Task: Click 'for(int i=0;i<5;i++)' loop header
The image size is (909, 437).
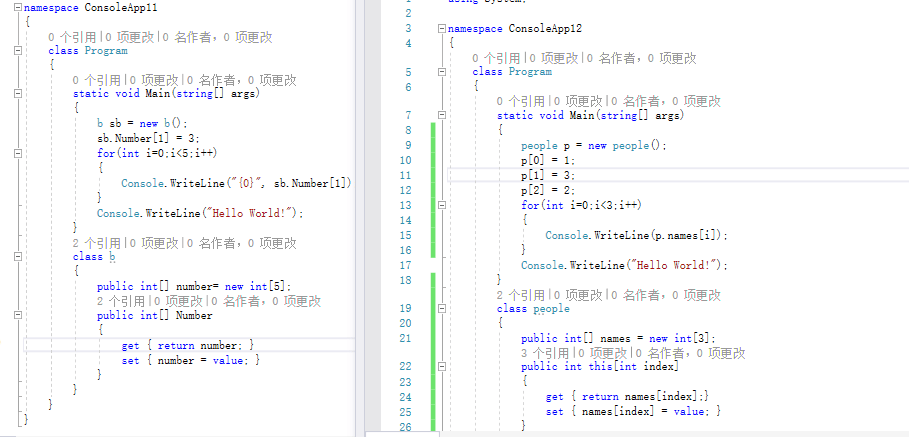Action: tap(157, 153)
